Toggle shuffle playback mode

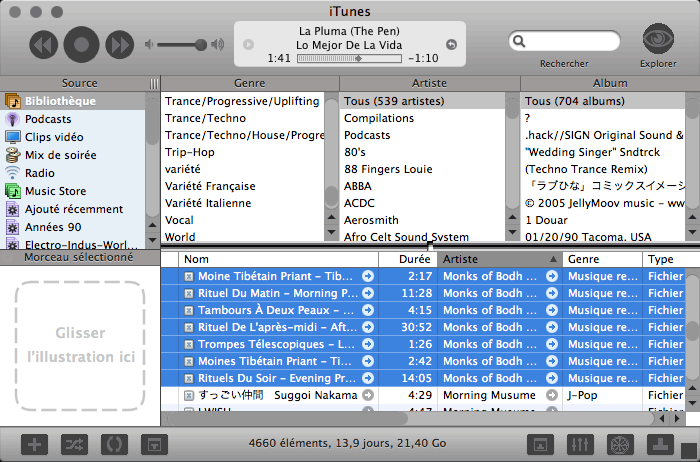74,443
